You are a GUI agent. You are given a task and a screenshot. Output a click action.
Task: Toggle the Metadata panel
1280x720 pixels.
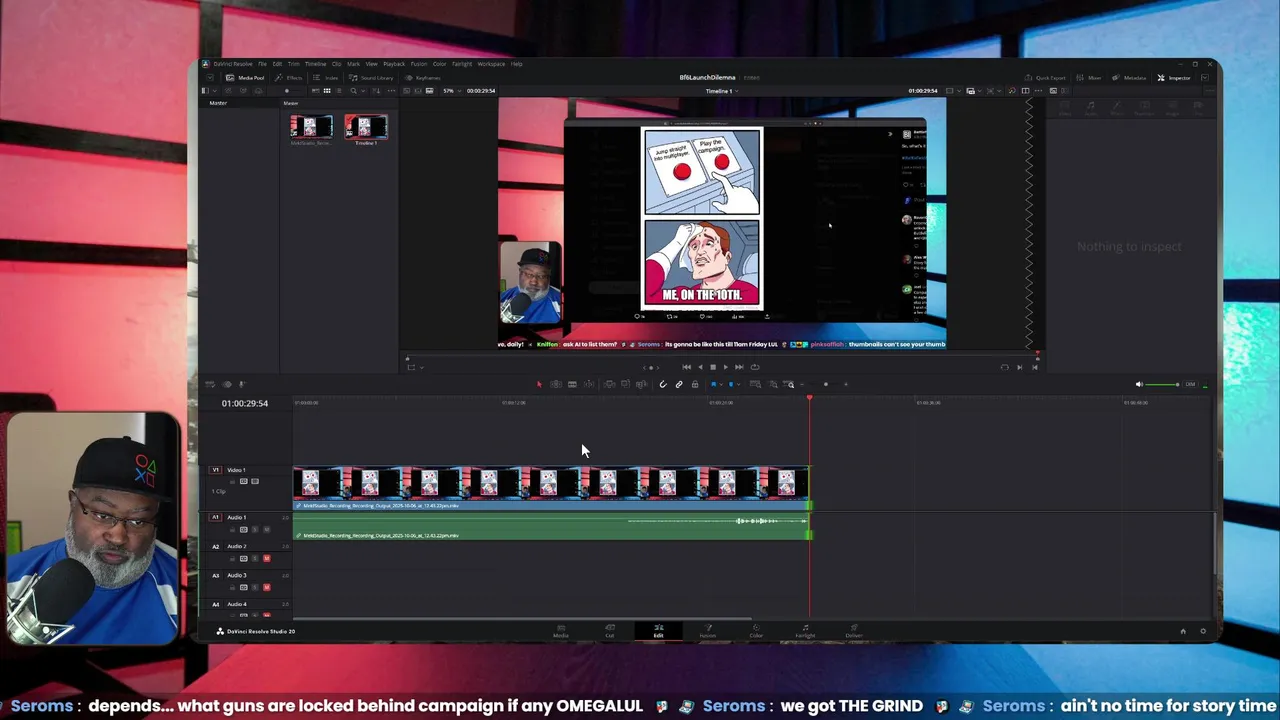1129,78
